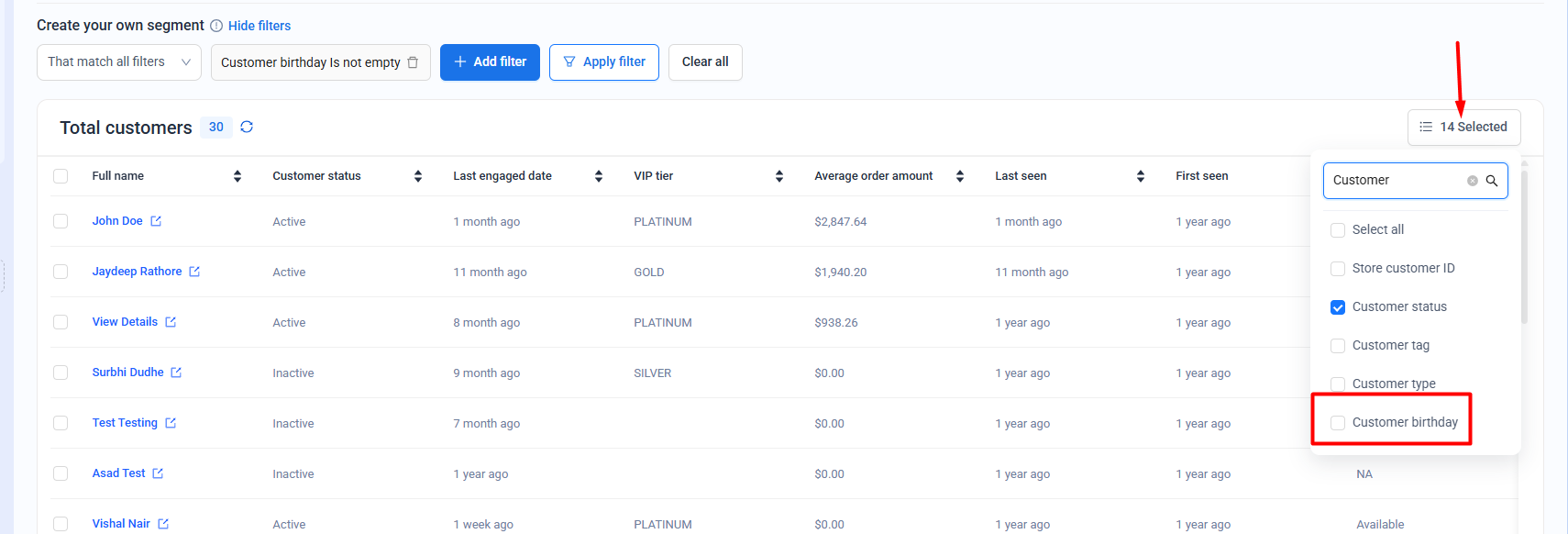Expand the That match all filters dropdown

pos(118,62)
